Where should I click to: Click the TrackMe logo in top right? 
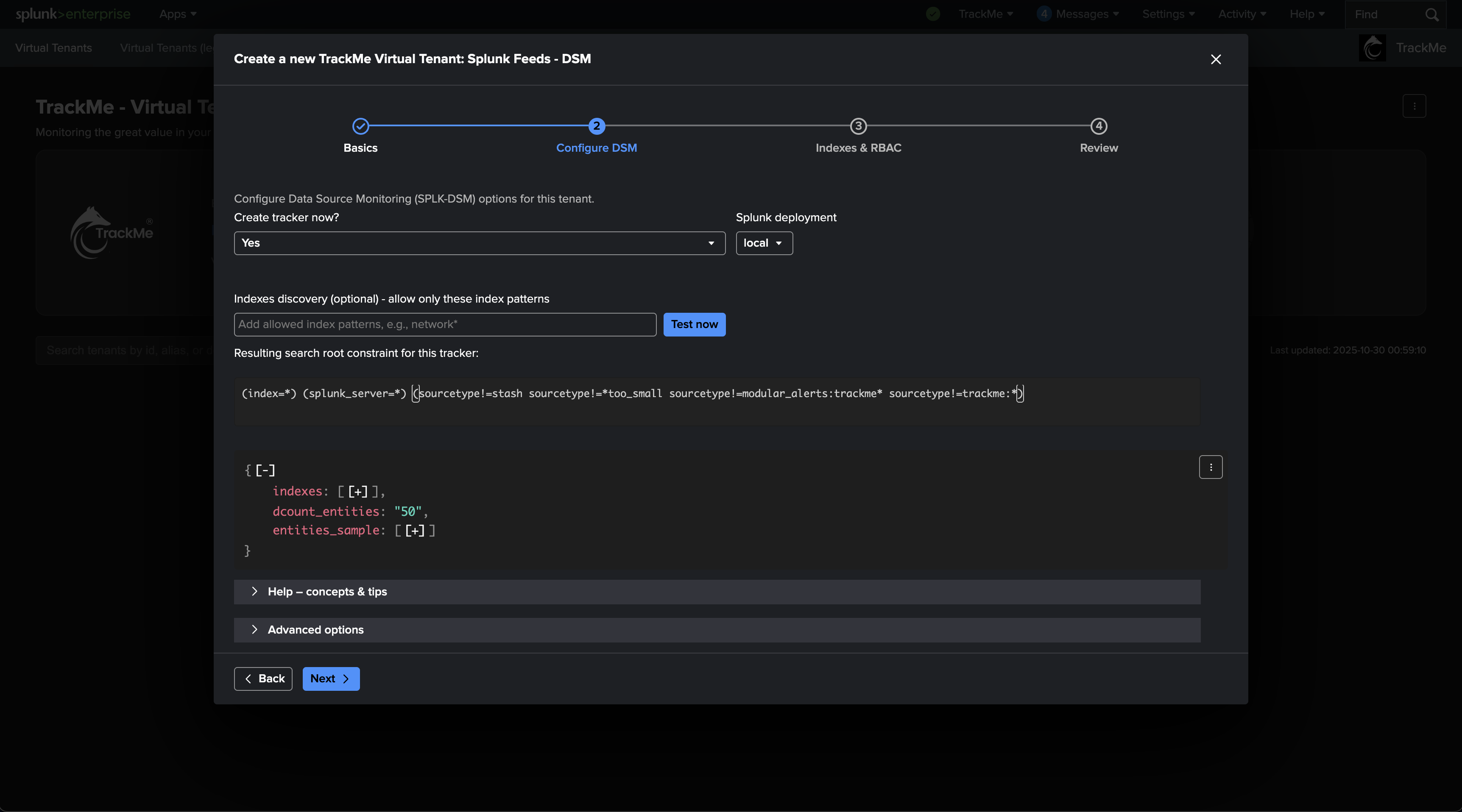tap(1373, 48)
